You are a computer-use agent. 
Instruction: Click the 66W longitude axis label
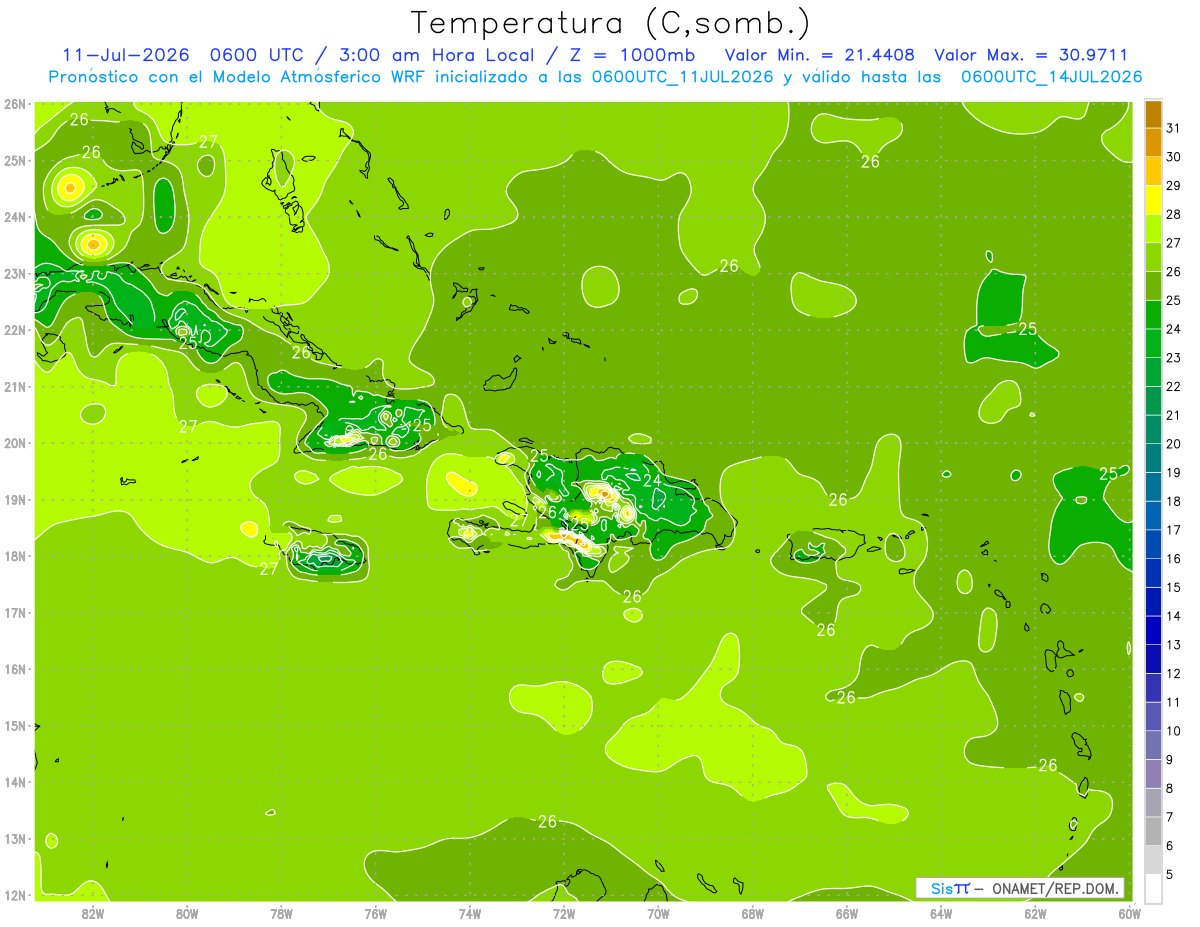tap(847, 914)
